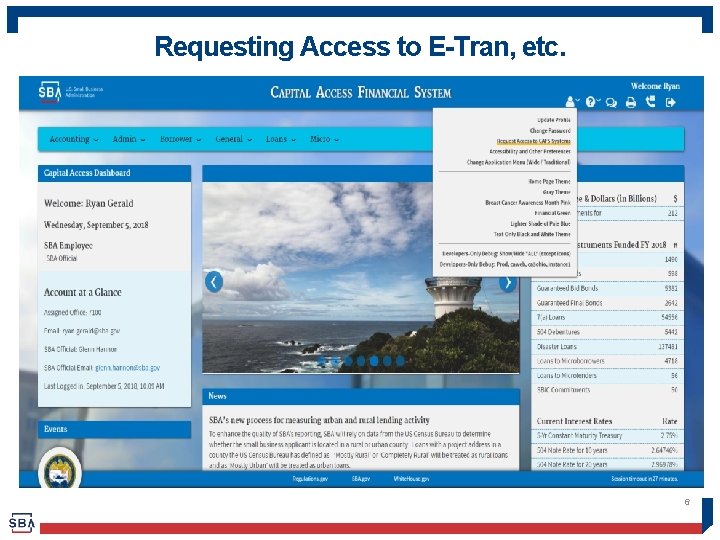
Task: Open urban and rural lending news headline
Action: (x=319, y=420)
